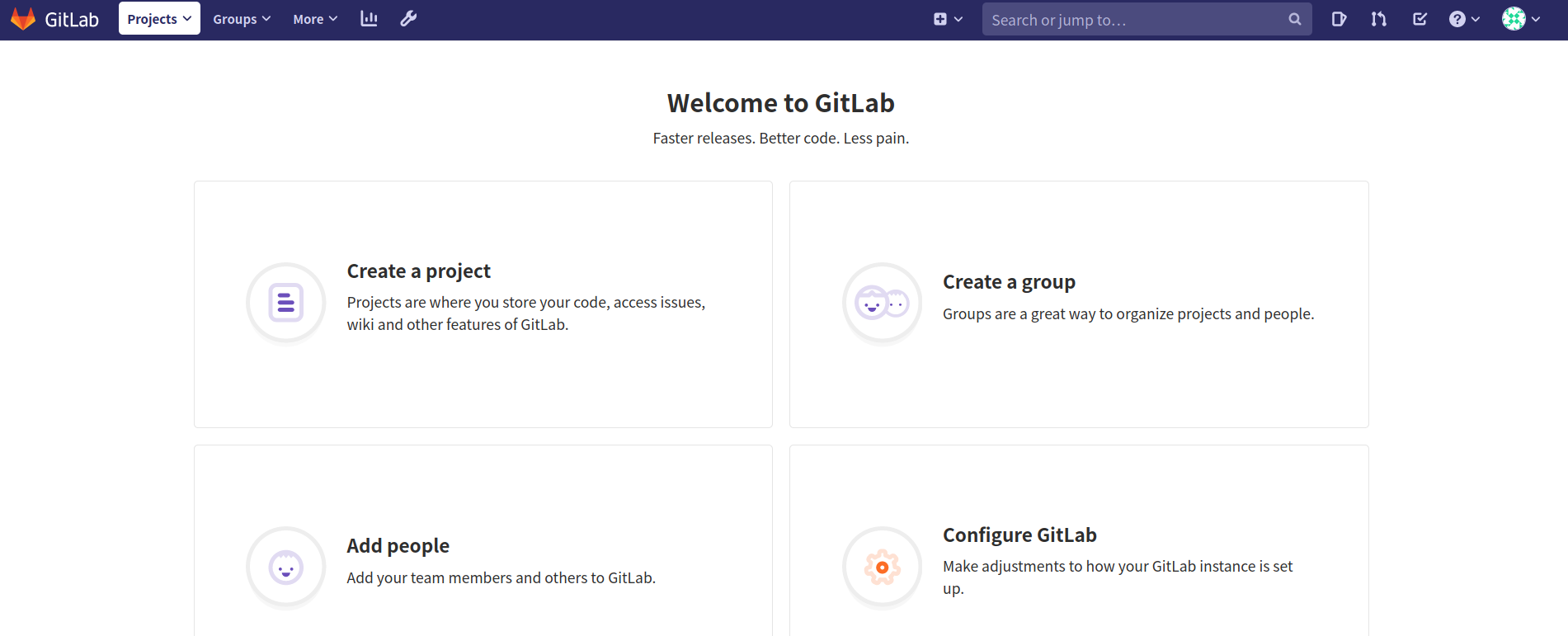The width and height of the screenshot is (1568, 636).
Task: Open the Groups dropdown menu
Action: point(241,19)
